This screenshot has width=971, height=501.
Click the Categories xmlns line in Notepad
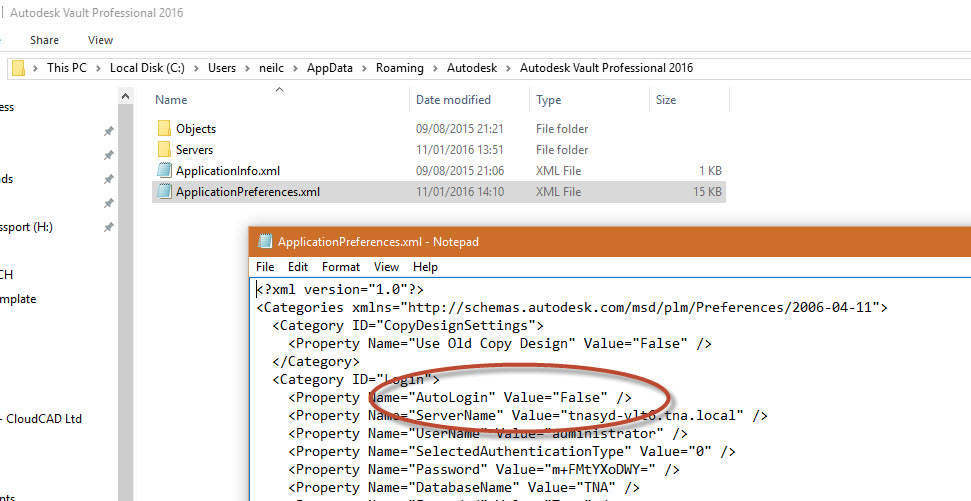pos(572,307)
